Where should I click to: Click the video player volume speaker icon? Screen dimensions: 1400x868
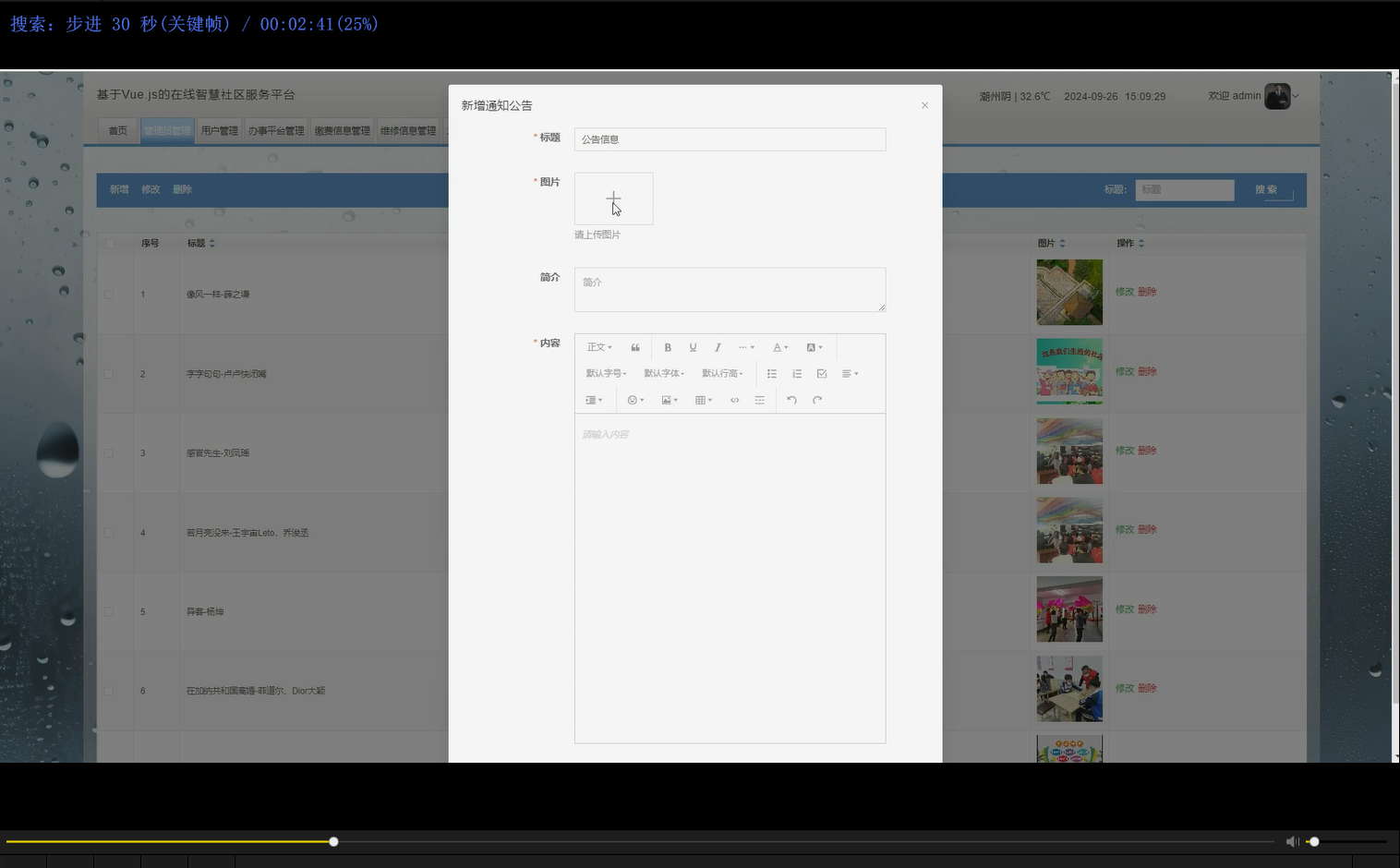click(x=1292, y=841)
